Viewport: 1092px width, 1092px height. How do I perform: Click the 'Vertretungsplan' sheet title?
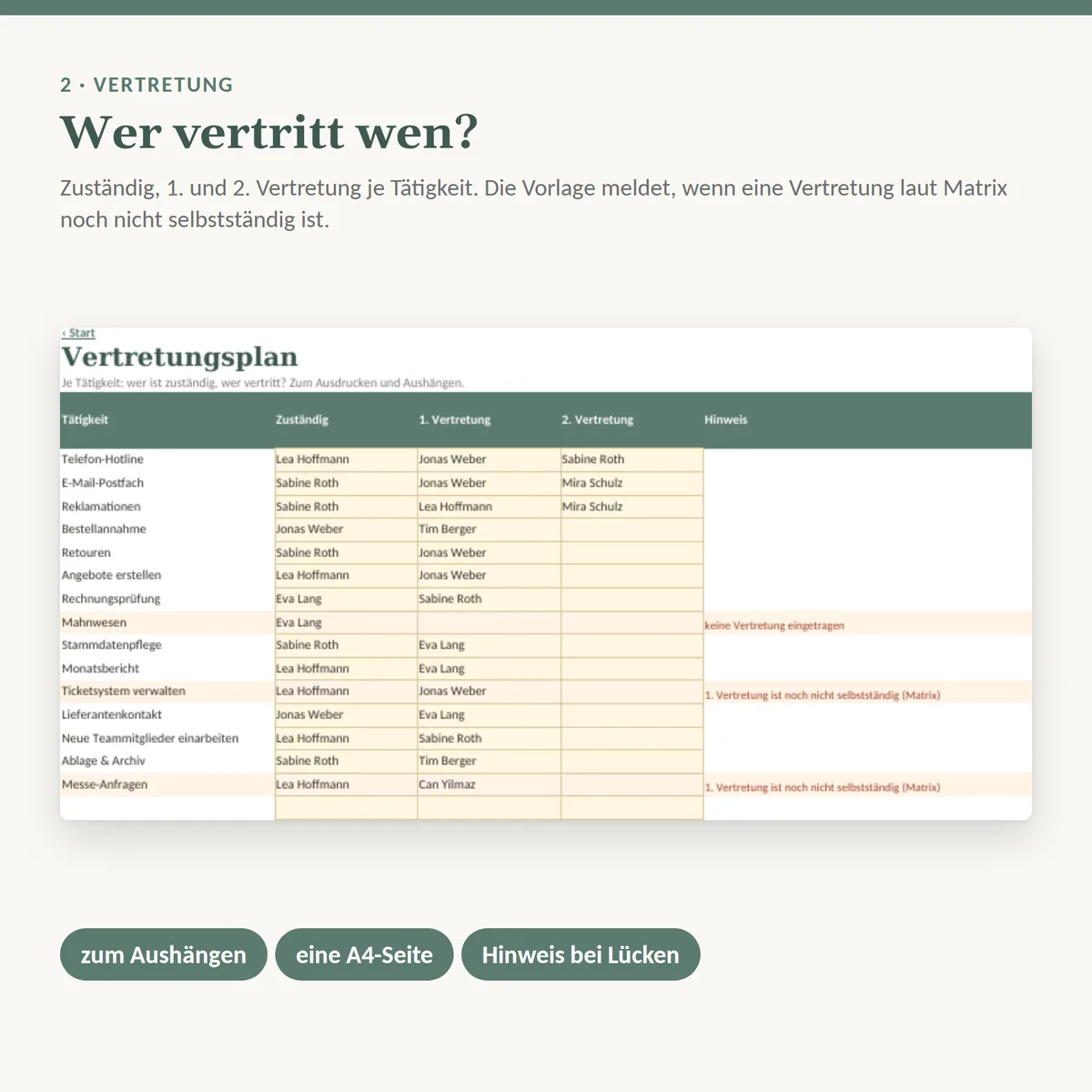click(x=179, y=357)
